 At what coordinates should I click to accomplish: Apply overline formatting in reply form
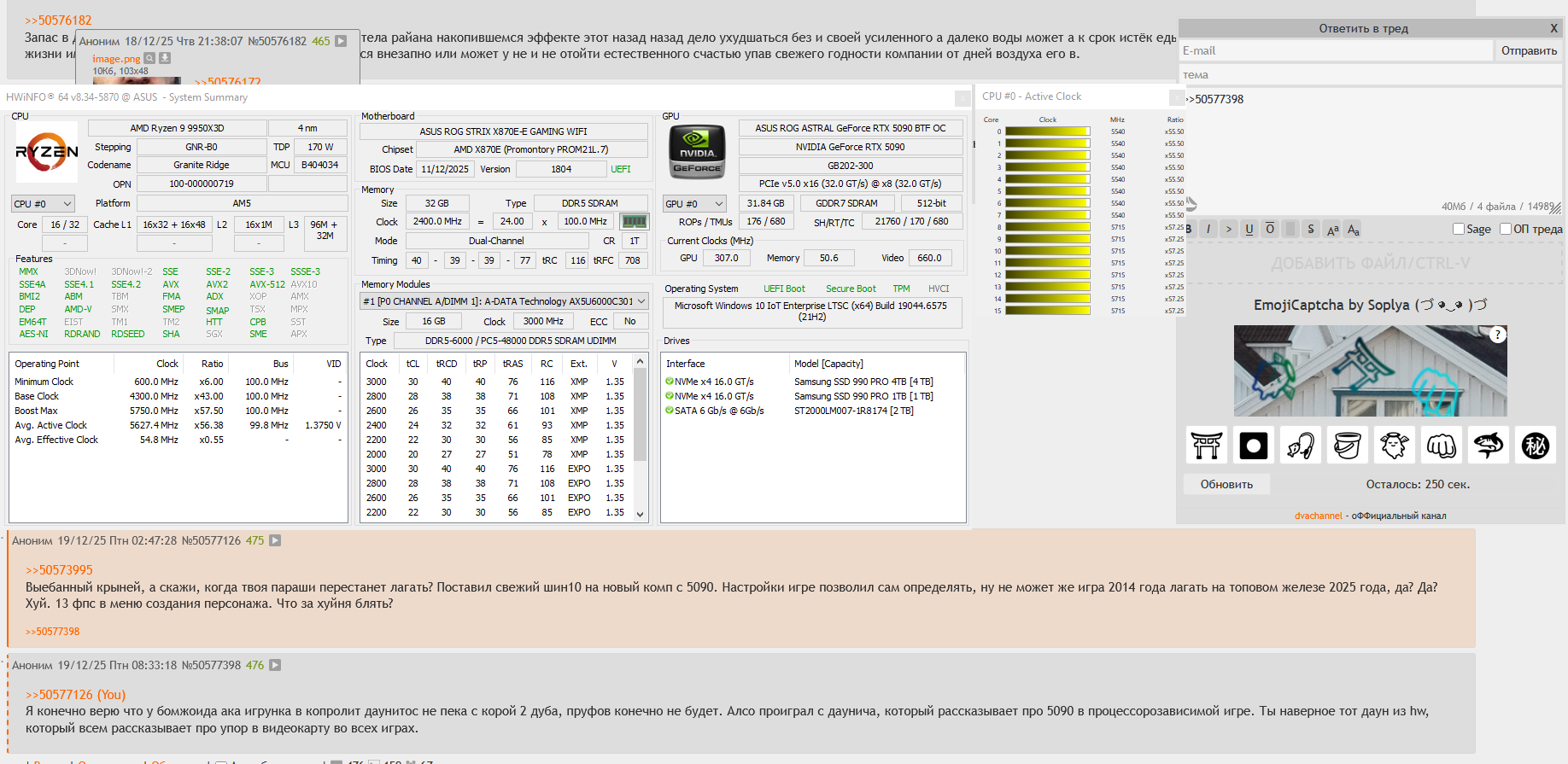coord(1270,229)
